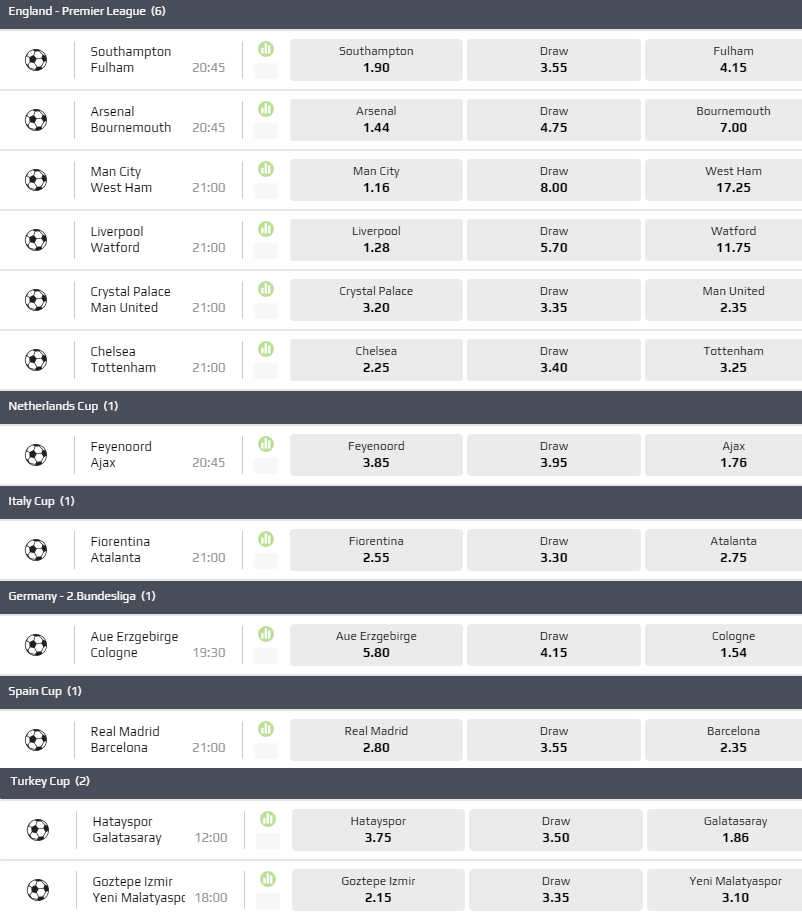Select Barcelona odds 2.35
The width and height of the screenshot is (802, 916).
tap(733, 740)
